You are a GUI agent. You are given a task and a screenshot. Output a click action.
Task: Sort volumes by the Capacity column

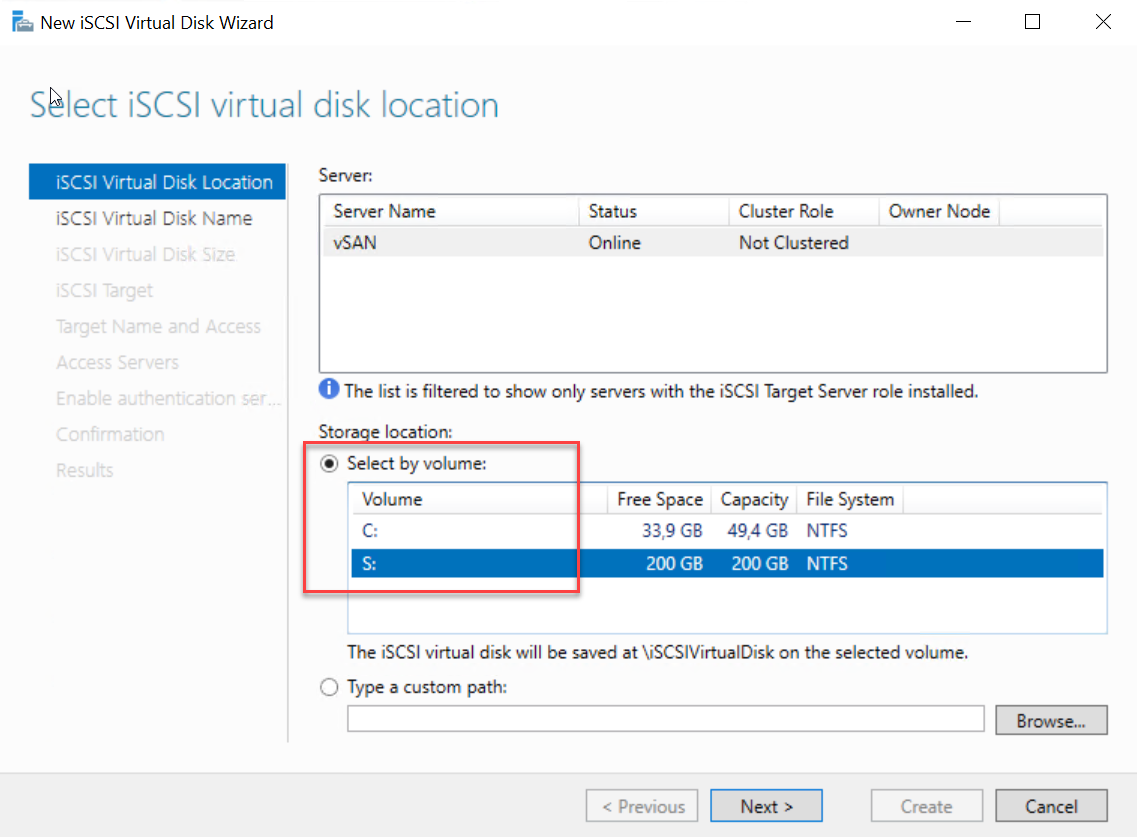point(754,499)
